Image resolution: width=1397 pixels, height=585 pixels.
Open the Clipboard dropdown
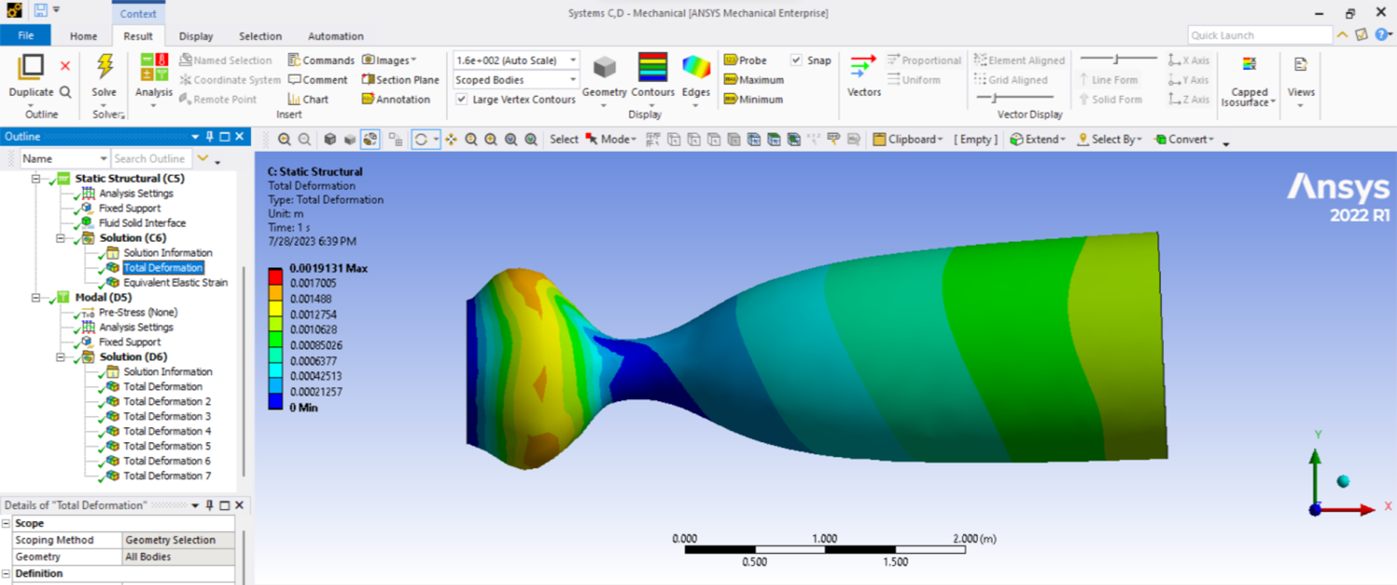[907, 140]
